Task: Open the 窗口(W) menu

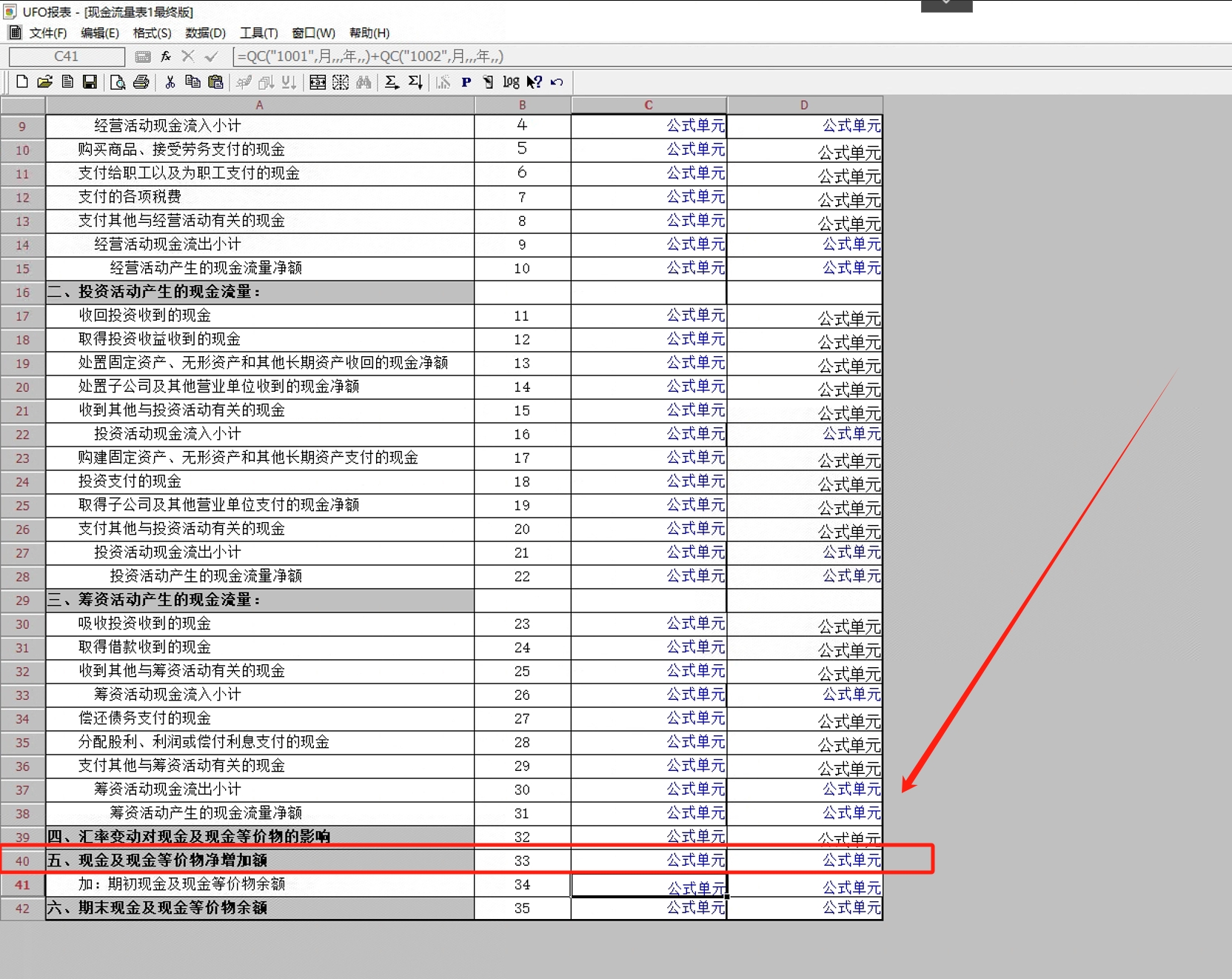Action: (x=313, y=33)
